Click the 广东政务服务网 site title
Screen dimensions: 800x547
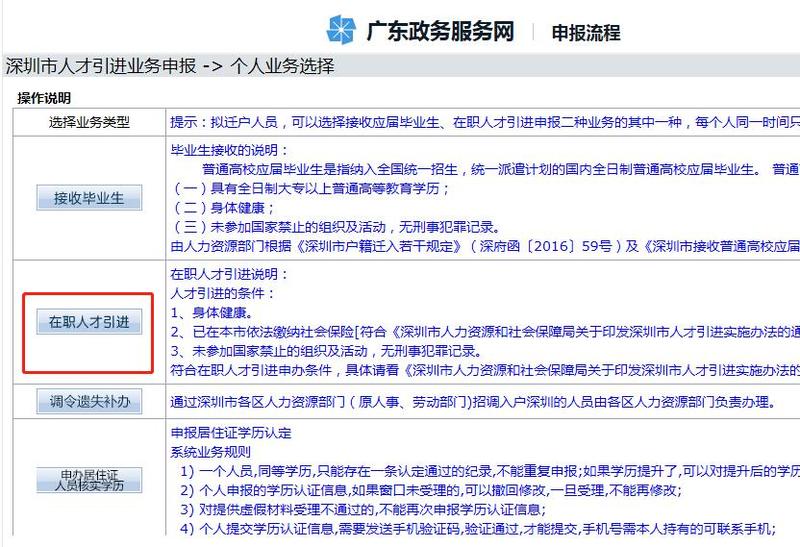(x=440, y=31)
